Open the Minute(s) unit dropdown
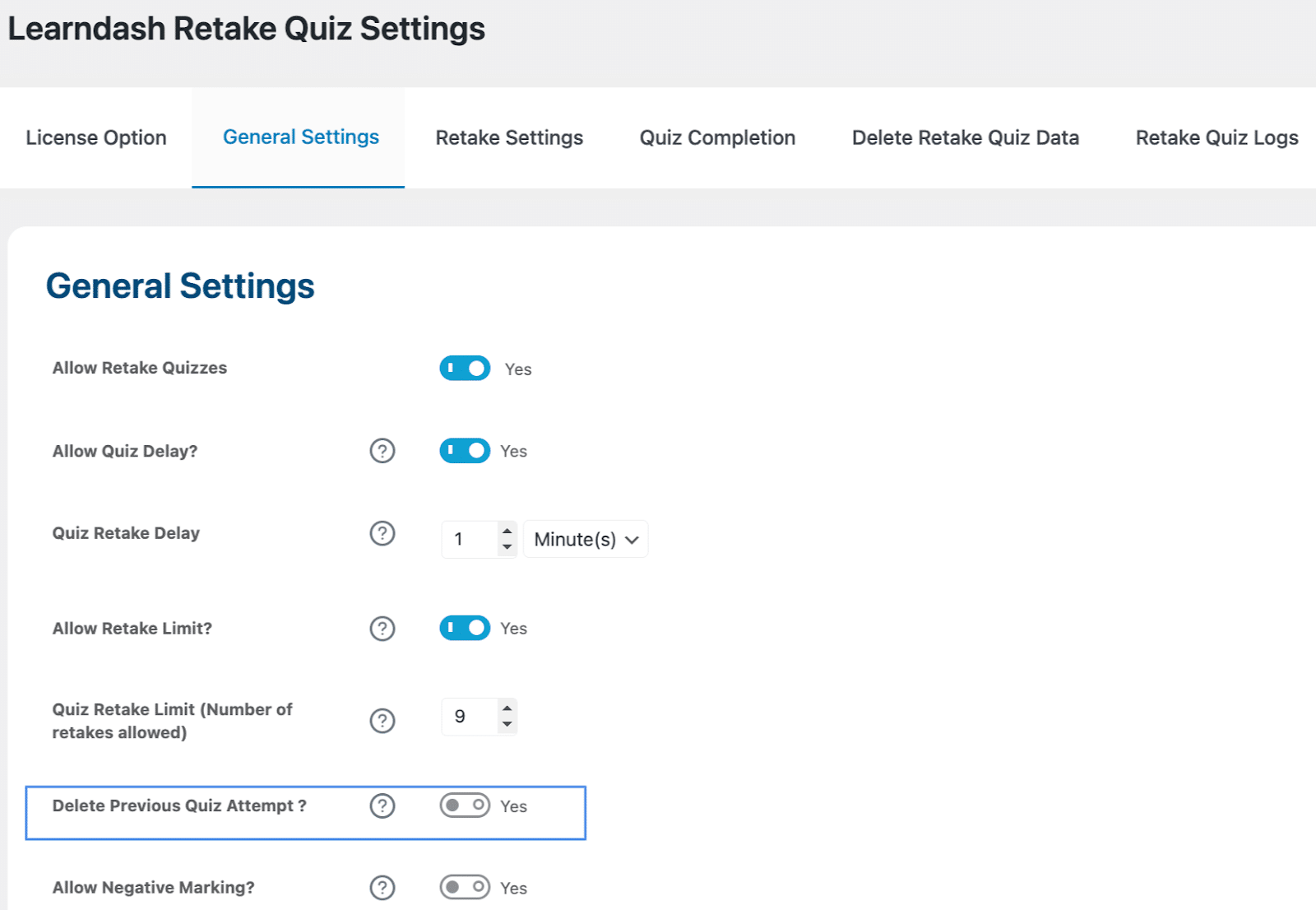This screenshot has height=910, width=1316. (586, 539)
